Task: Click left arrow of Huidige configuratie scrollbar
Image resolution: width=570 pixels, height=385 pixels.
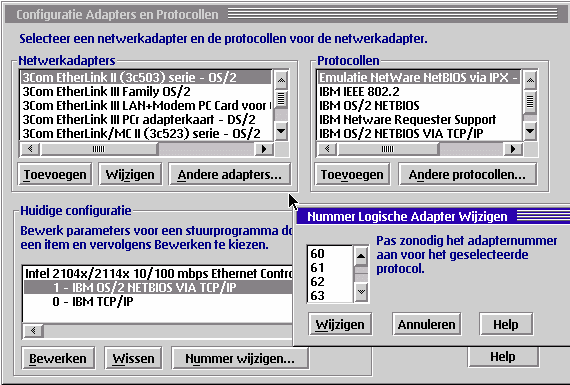Action: tap(33, 330)
